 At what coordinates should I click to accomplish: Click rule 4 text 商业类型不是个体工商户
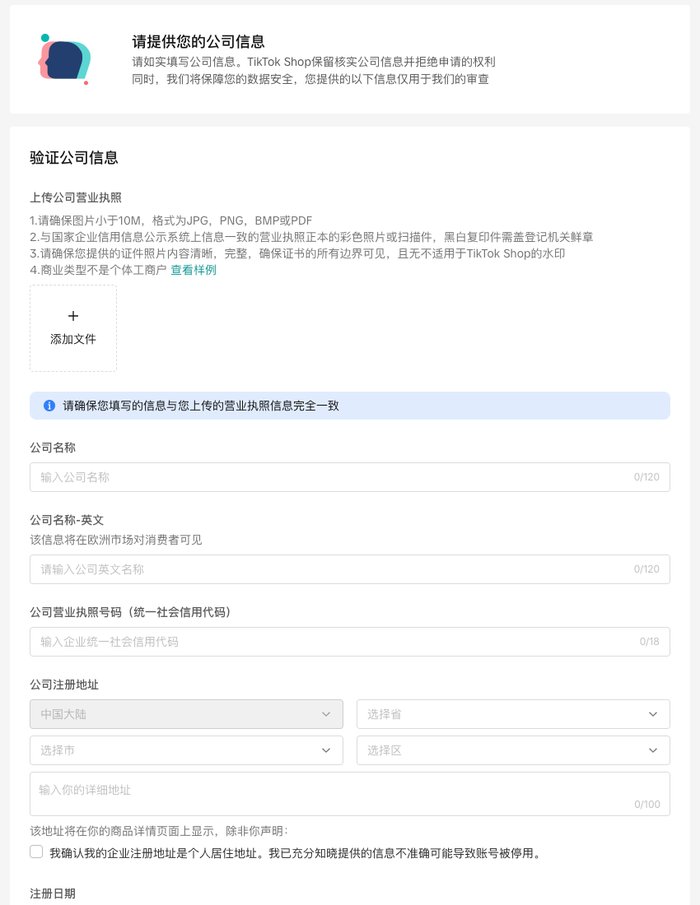pyautogui.click(x=98, y=270)
